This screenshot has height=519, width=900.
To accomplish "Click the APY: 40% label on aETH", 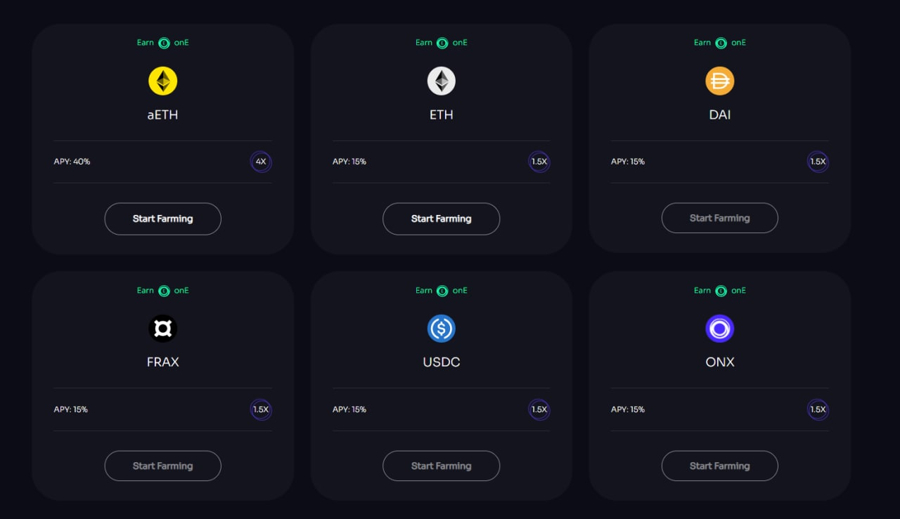I will pos(72,161).
